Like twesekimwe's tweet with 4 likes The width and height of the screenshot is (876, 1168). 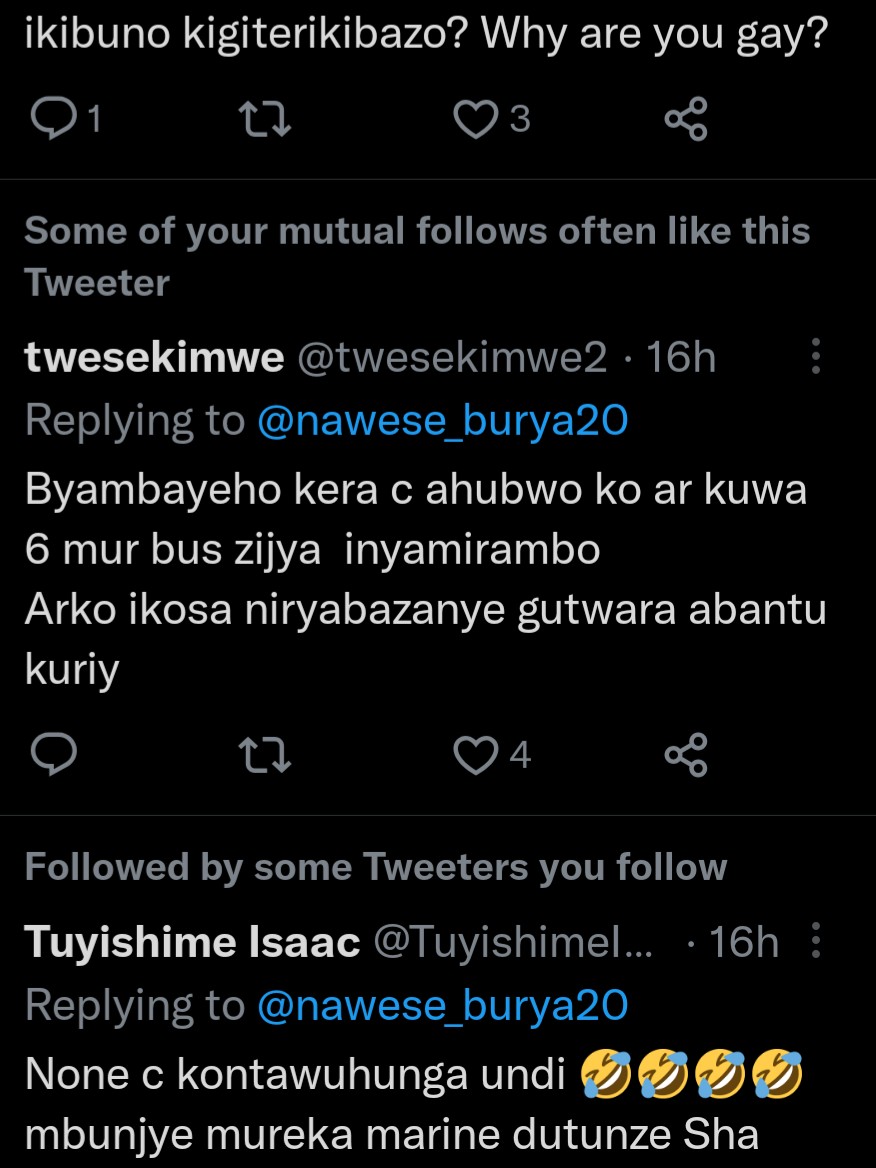[476, 755]
